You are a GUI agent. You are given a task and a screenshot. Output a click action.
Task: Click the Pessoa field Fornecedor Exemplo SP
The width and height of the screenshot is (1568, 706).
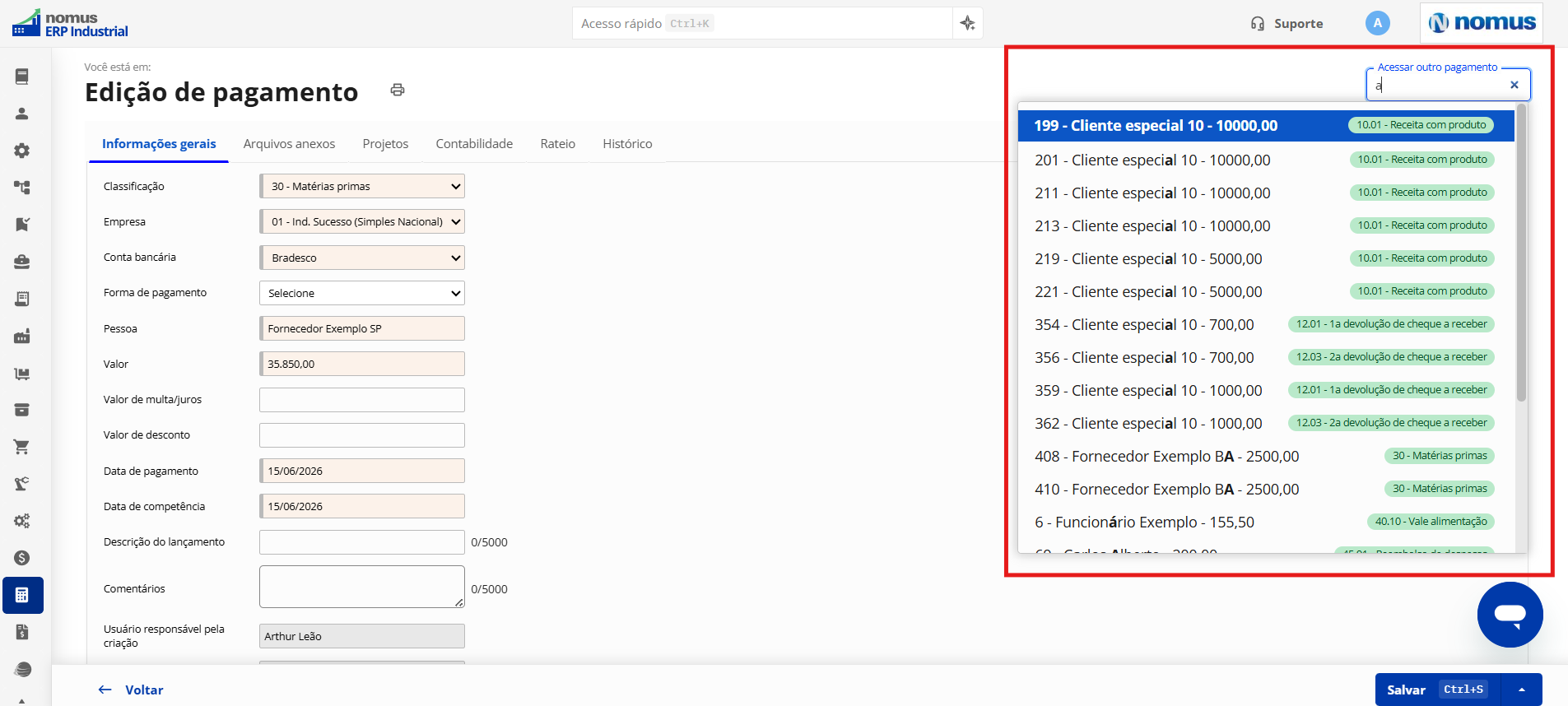click(x=362, y=328)
